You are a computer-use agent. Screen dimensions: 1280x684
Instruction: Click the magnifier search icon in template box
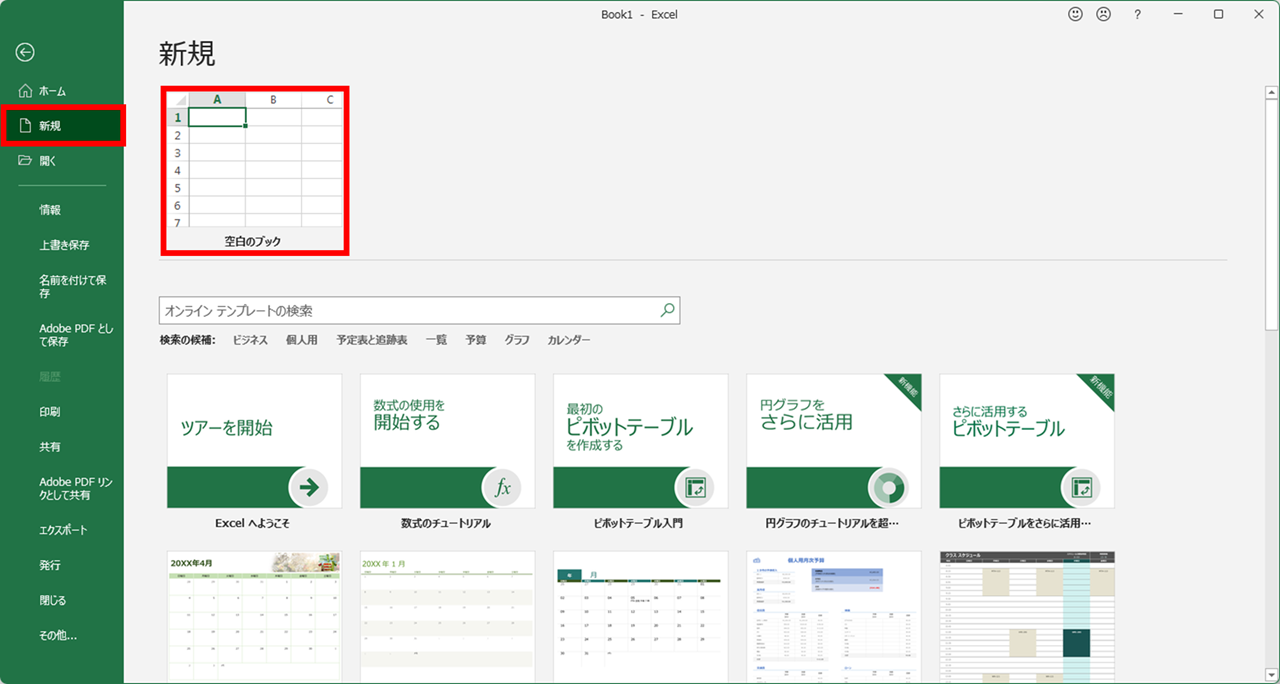(x=668, y=311)
